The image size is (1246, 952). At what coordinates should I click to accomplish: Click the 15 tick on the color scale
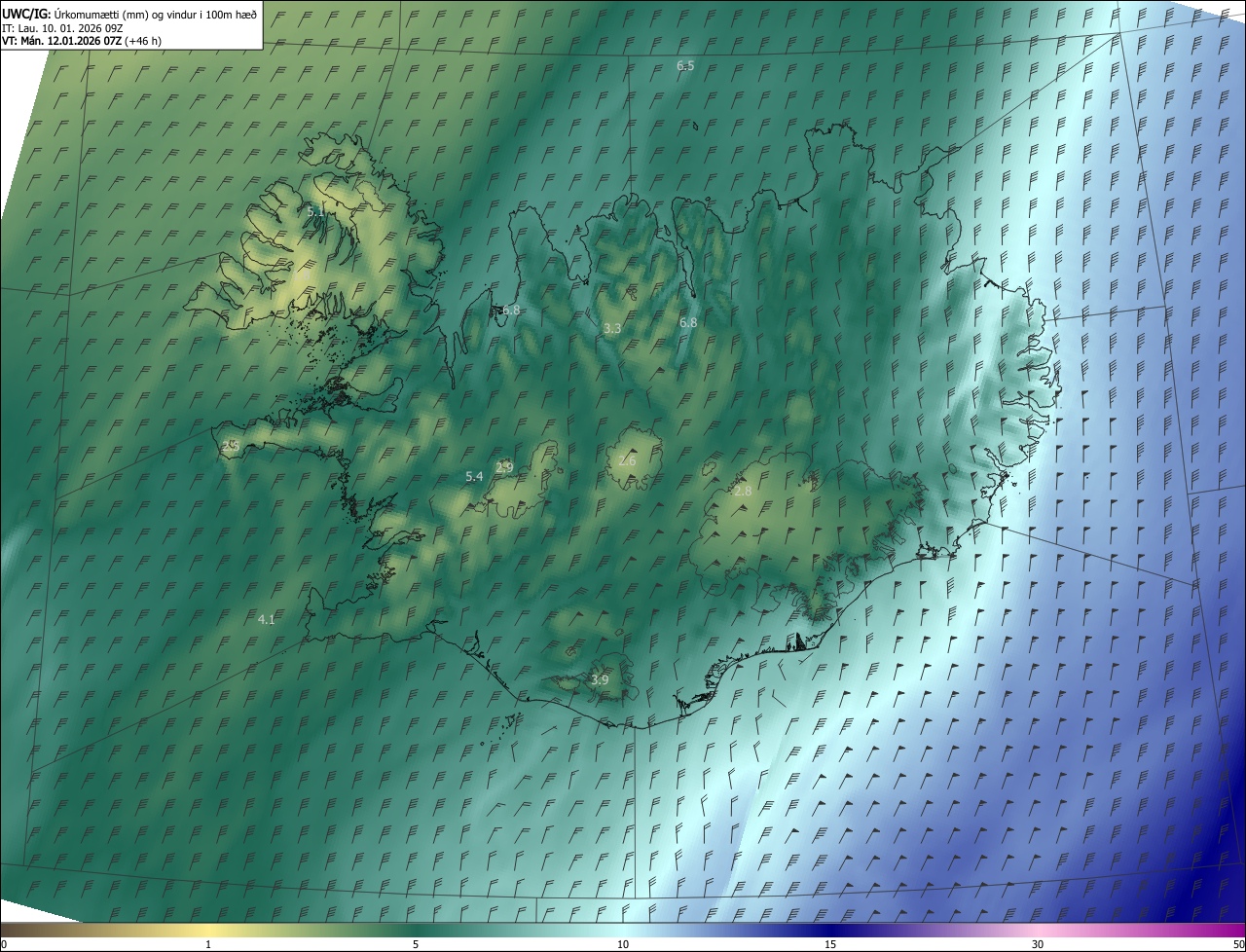tap(830, 944)
